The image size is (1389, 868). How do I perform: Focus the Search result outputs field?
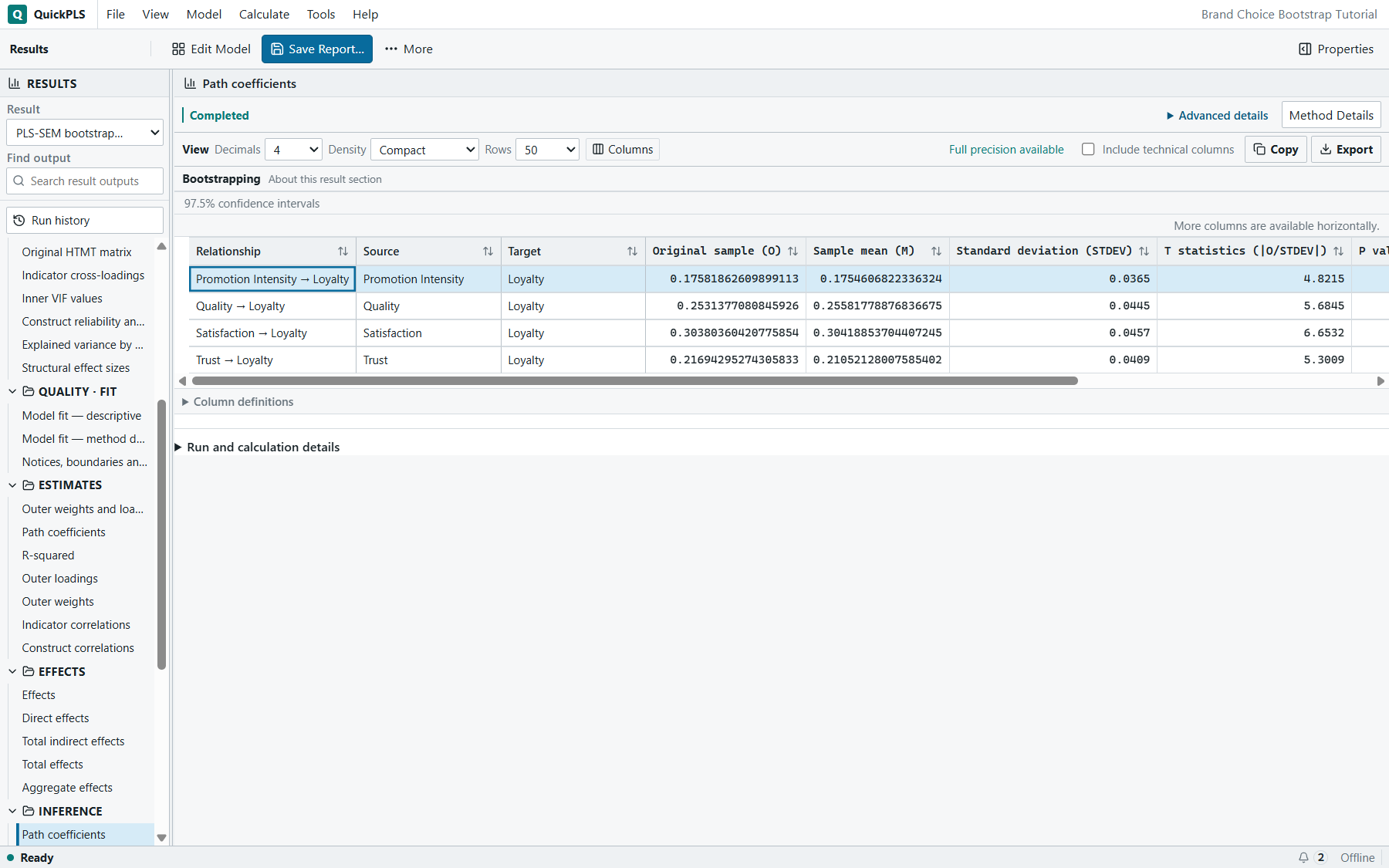pyautogui.click(x=85, y=181)
